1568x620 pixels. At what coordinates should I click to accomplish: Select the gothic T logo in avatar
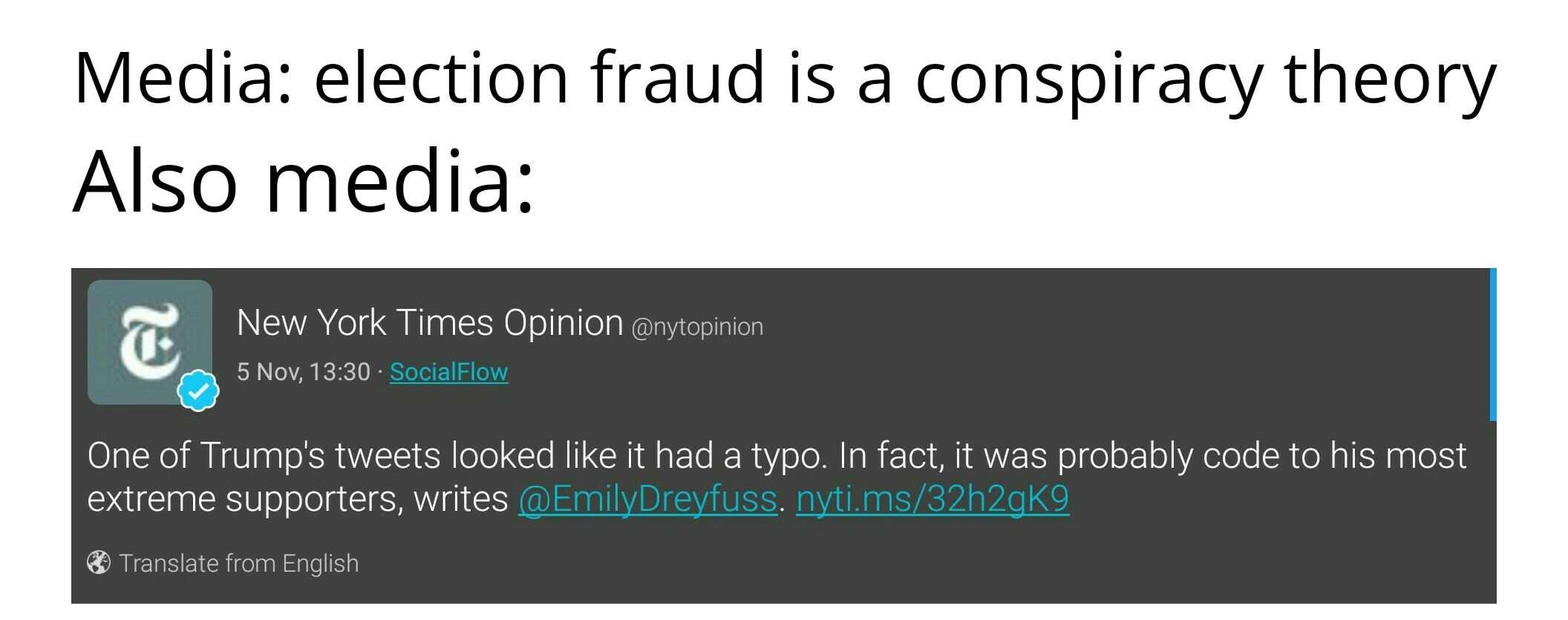coord(151,342)
